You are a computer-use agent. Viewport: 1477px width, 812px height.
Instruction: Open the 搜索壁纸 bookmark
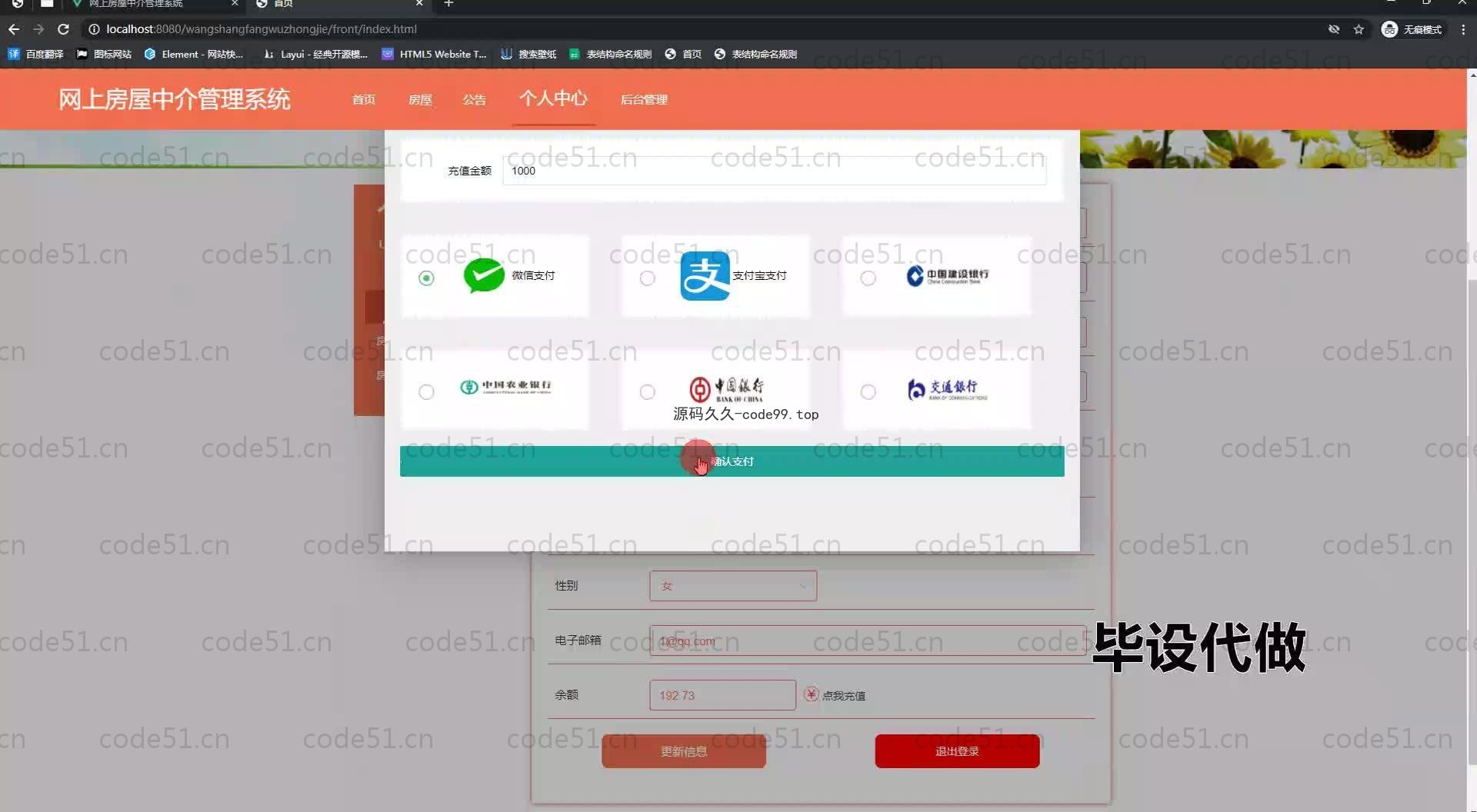528,54
